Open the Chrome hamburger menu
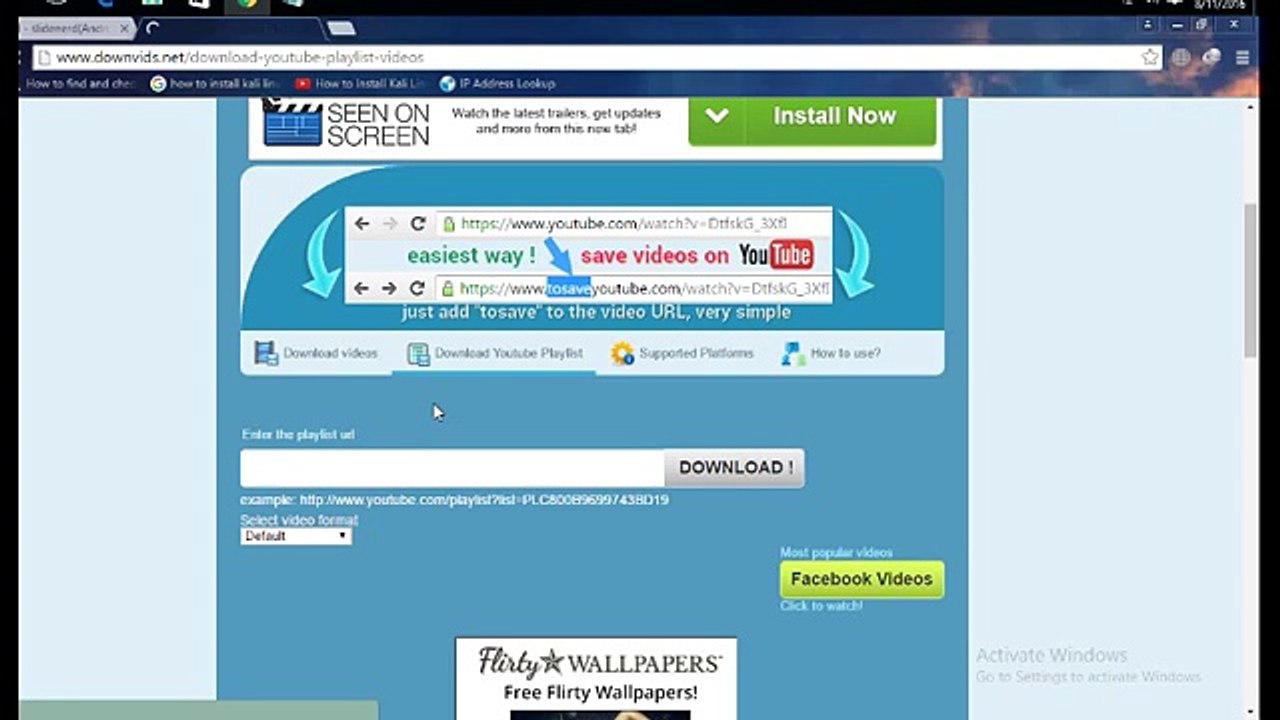This screenshot has width=1280, height=720. pos(1242,58)
